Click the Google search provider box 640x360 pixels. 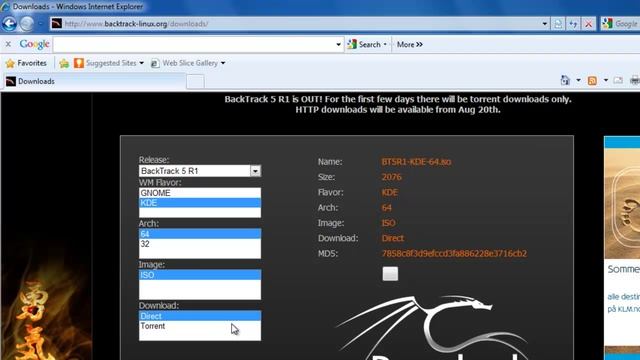tap(620, 24)
